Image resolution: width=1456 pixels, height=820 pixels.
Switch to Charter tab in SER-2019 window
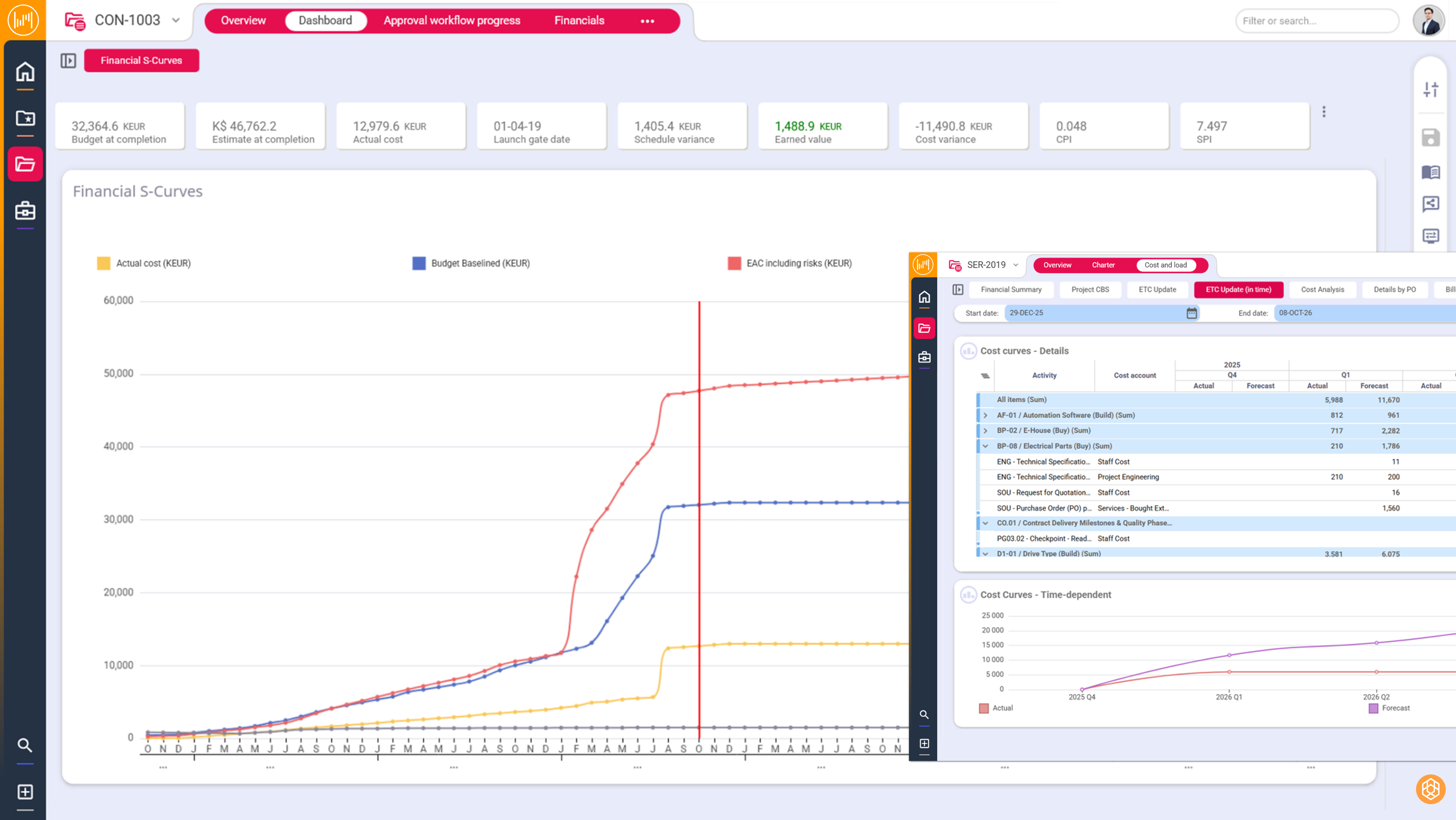click(x=1103, y=265)
